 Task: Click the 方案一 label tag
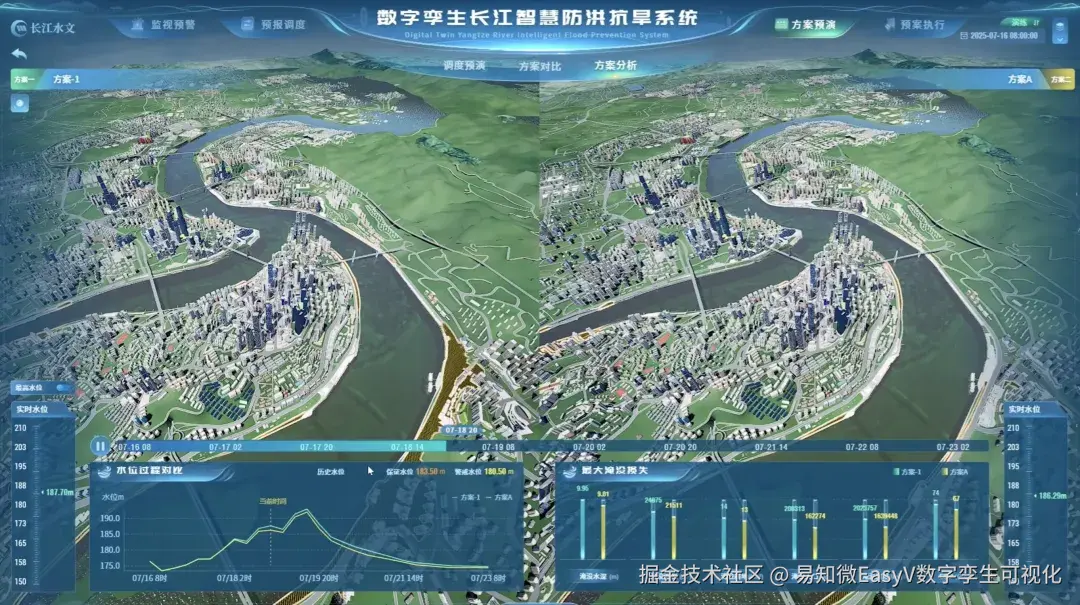24,79
